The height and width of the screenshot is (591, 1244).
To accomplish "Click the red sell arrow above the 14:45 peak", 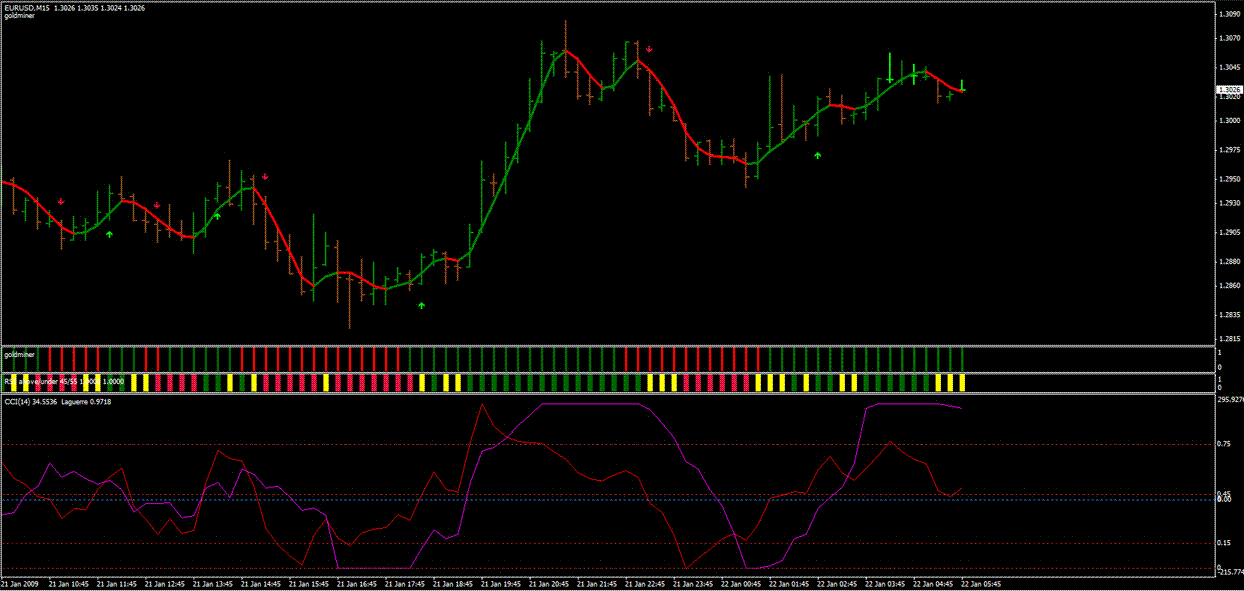I will 265,177.
